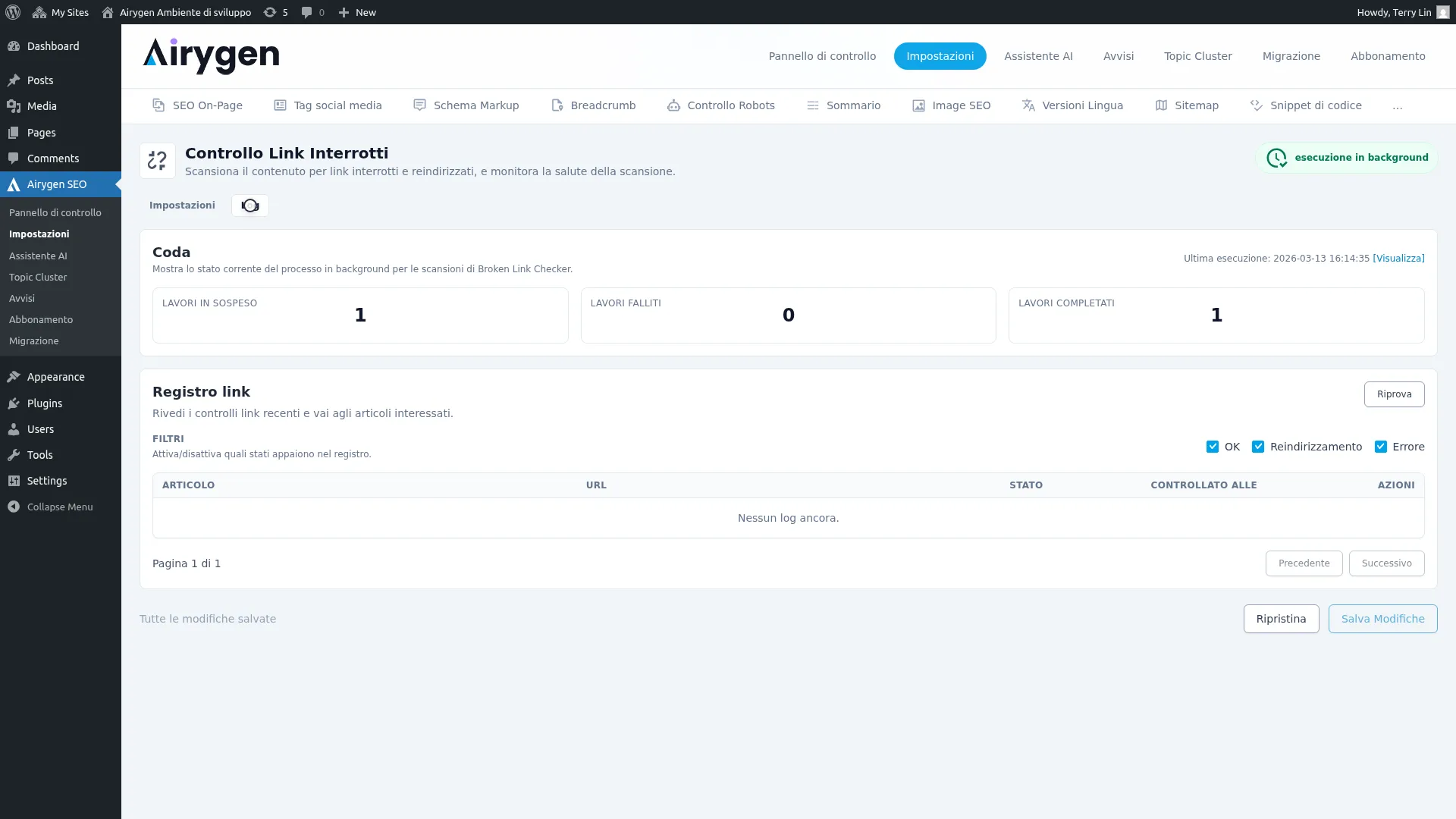Open Assistente AI in top nav

coord(1038,56)
